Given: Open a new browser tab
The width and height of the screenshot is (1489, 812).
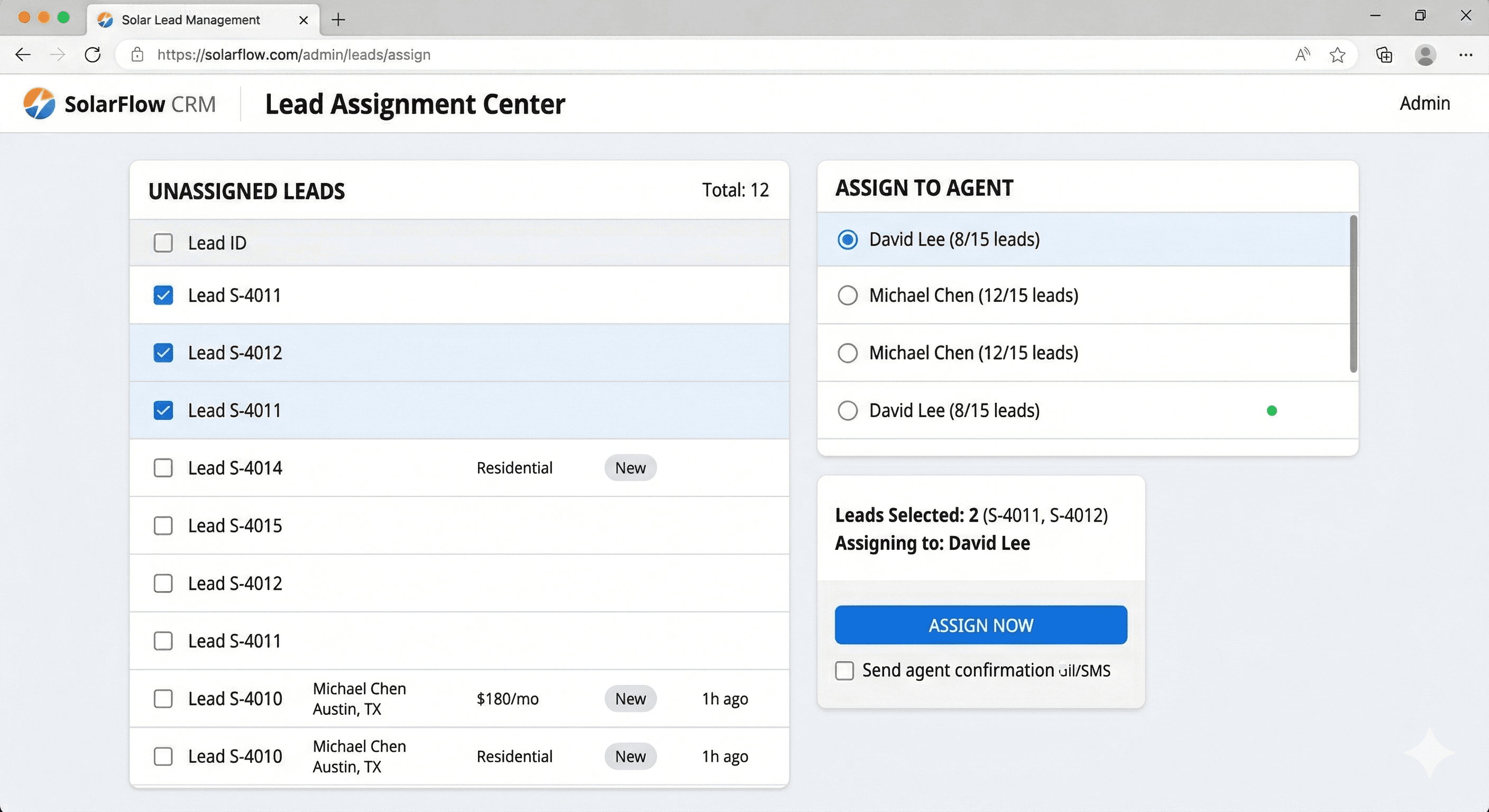Looking at the screenshot, I should pyautogui.click(x=338, y=20).
